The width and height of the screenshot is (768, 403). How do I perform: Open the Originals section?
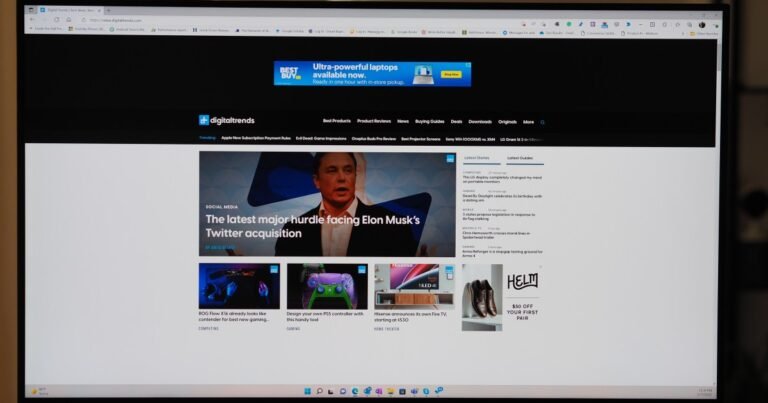pos(507,122)
